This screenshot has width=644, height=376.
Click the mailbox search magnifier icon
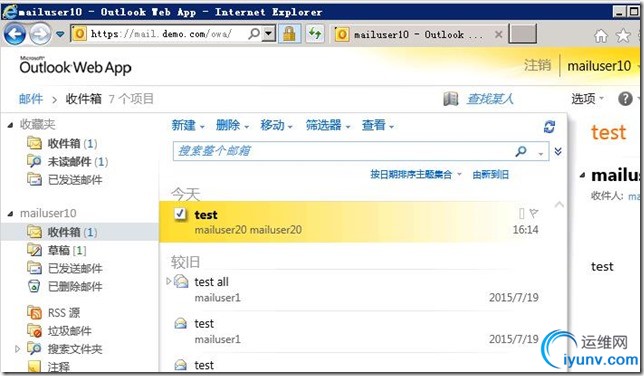coord(521,151)
